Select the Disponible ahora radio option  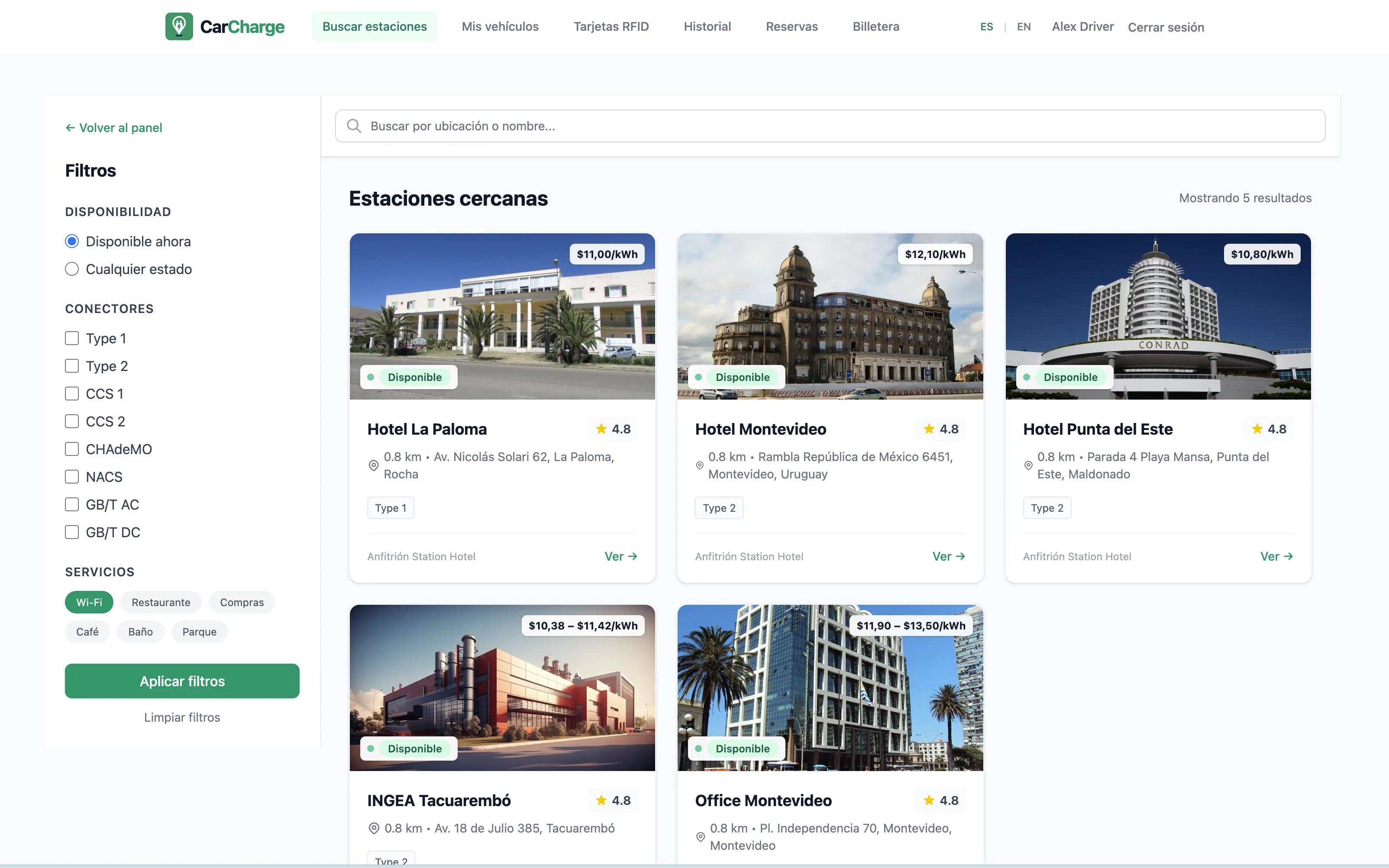coord(72,242)
